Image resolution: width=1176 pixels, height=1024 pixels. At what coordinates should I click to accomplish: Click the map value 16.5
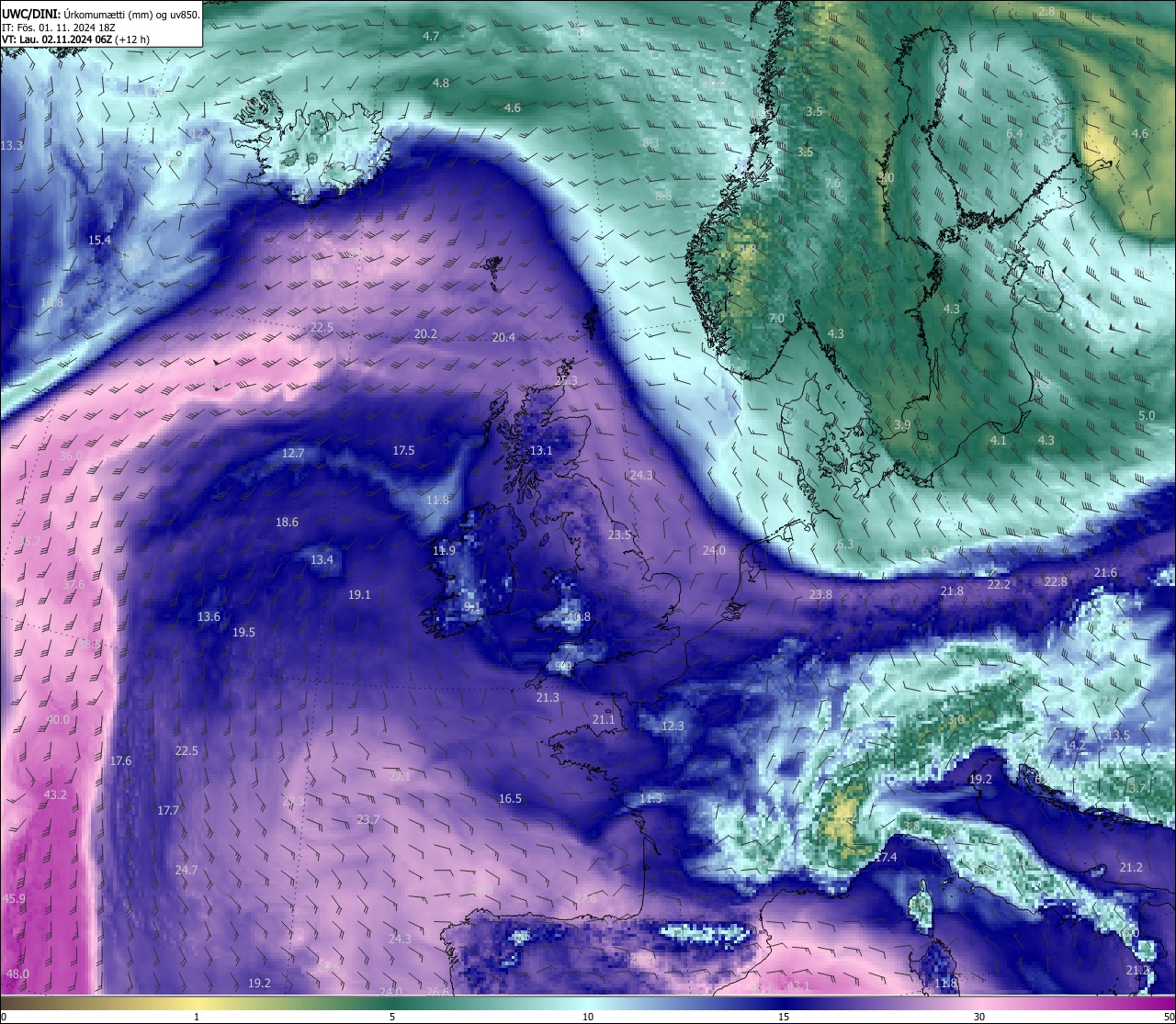(x=510, y=798)
